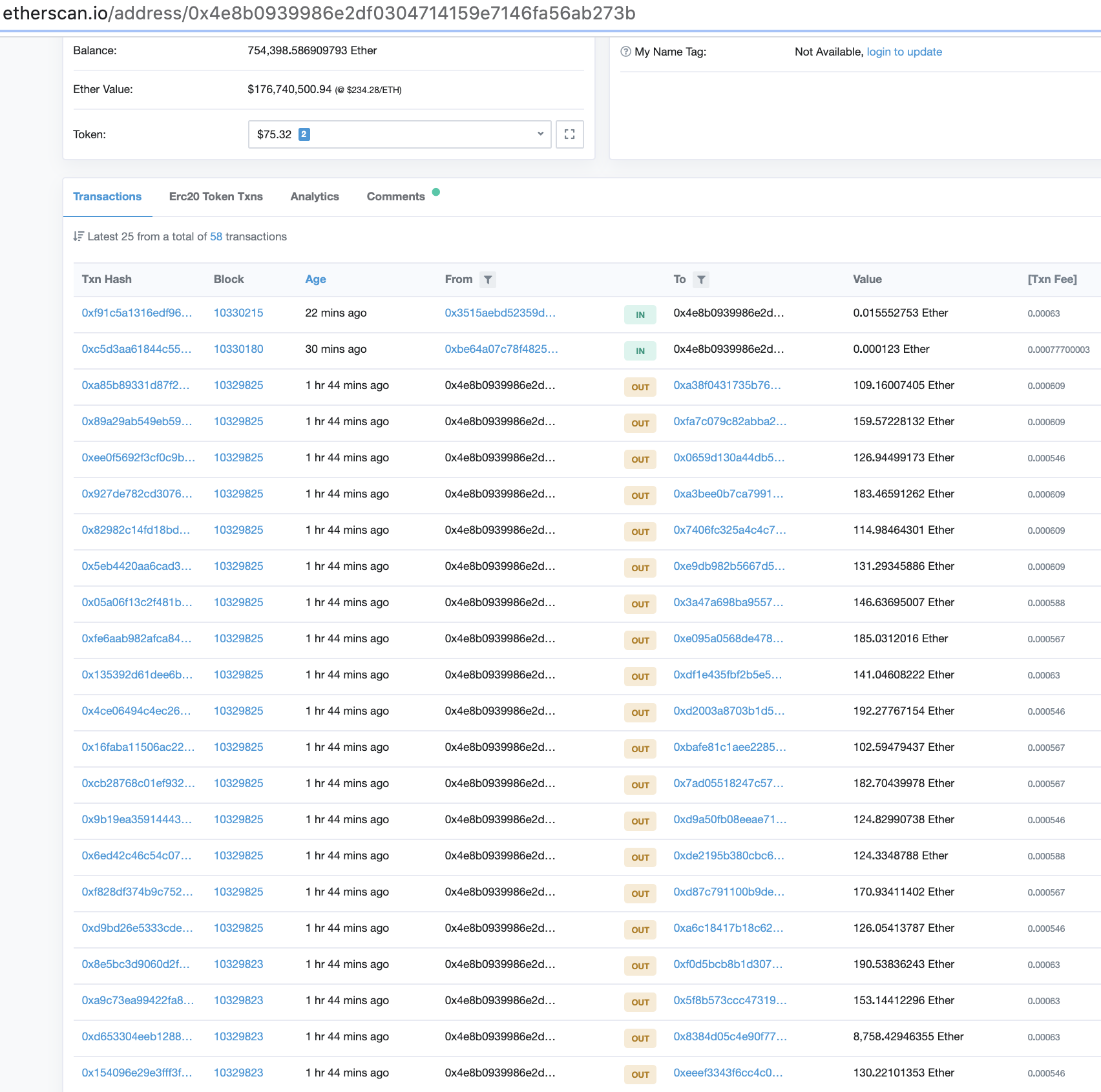Open transaction hash 0xd9bd26e5333cde…
This screenshot has height=1092, width=1101.
[x=137, y=928]
